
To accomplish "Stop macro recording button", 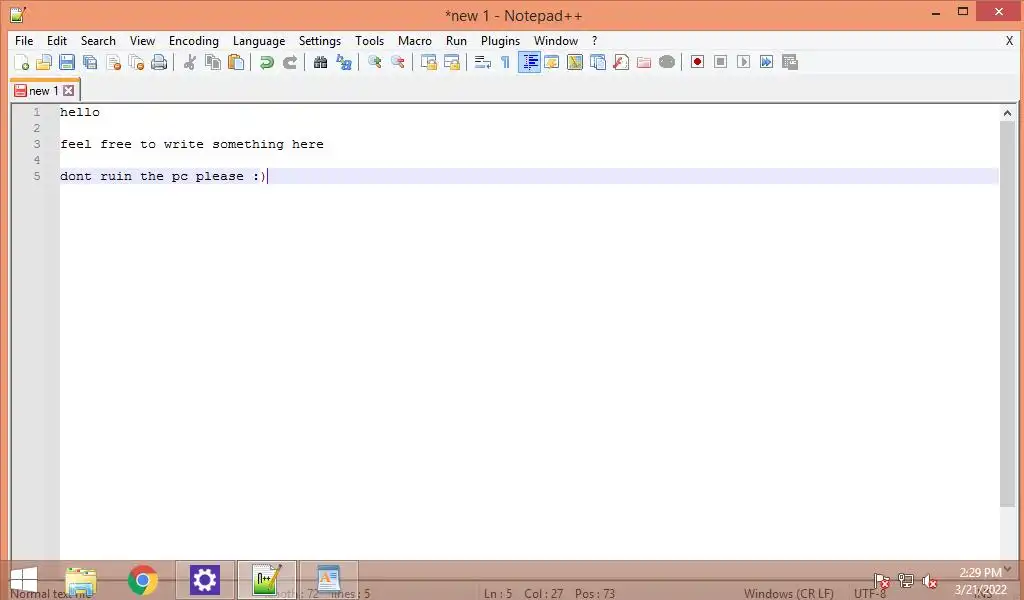I will pos(720,62).
